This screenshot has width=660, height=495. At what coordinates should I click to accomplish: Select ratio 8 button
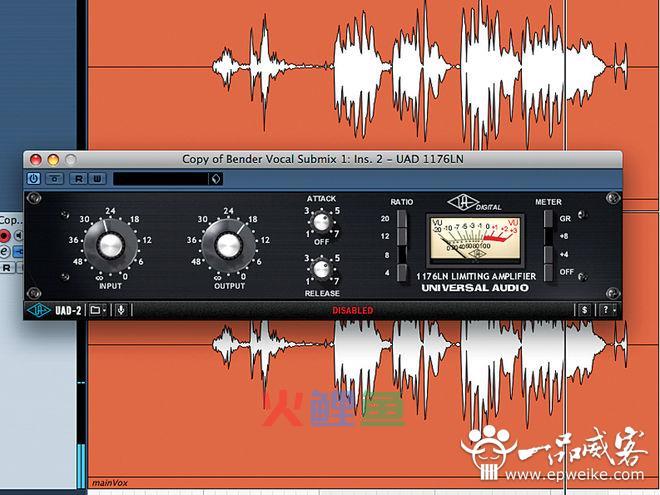[x=402, y=255]
